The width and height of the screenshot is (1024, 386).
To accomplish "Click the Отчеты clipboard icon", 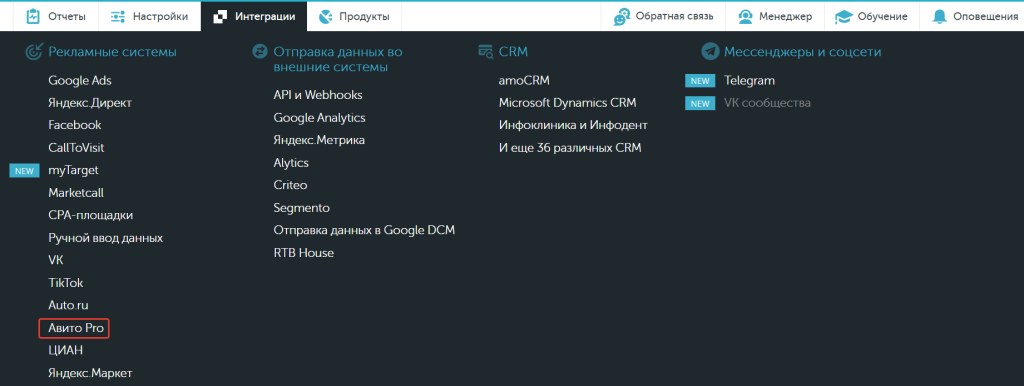I will pyautogui.click(x=33, y=16).
